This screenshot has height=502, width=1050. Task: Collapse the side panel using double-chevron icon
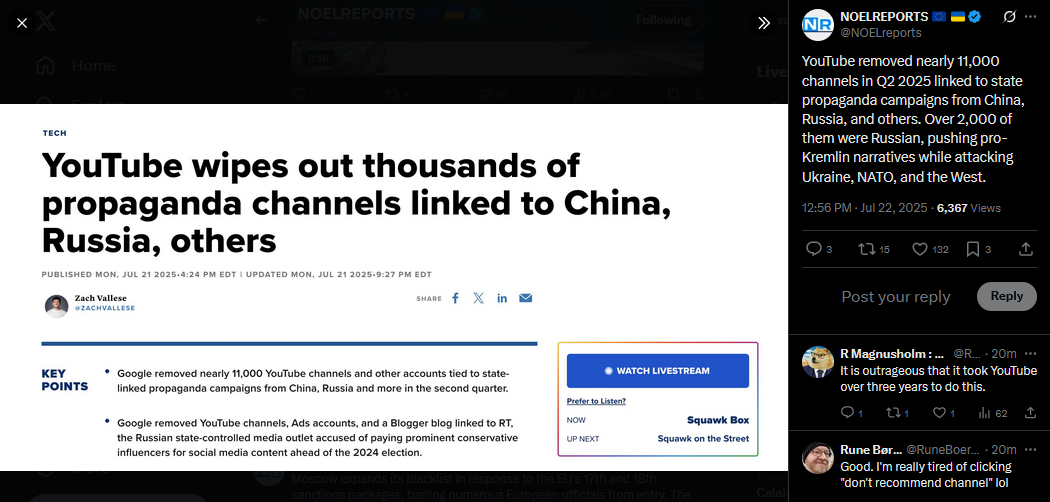click(x=764, y=23)
